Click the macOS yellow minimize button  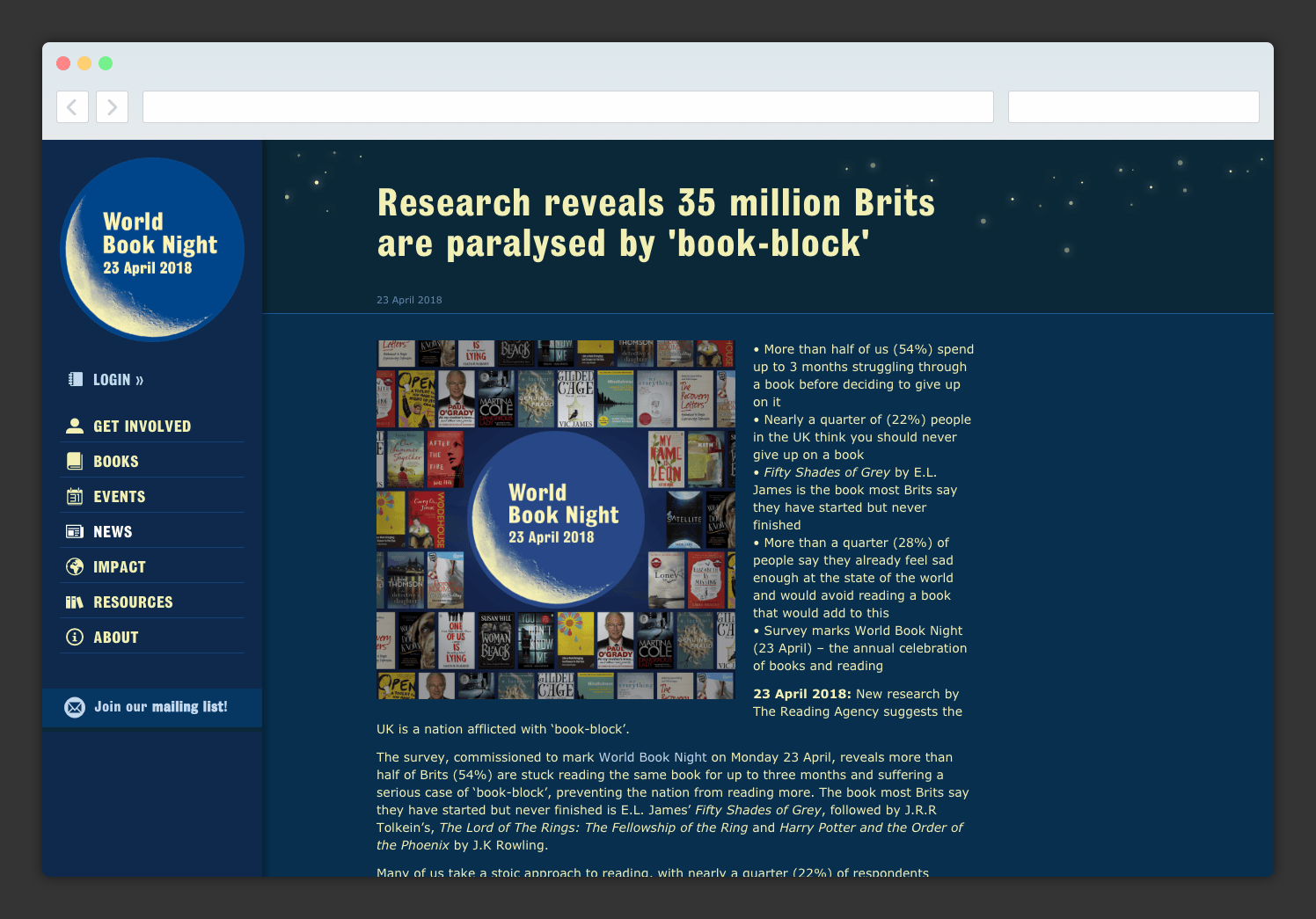click(84, 63)
